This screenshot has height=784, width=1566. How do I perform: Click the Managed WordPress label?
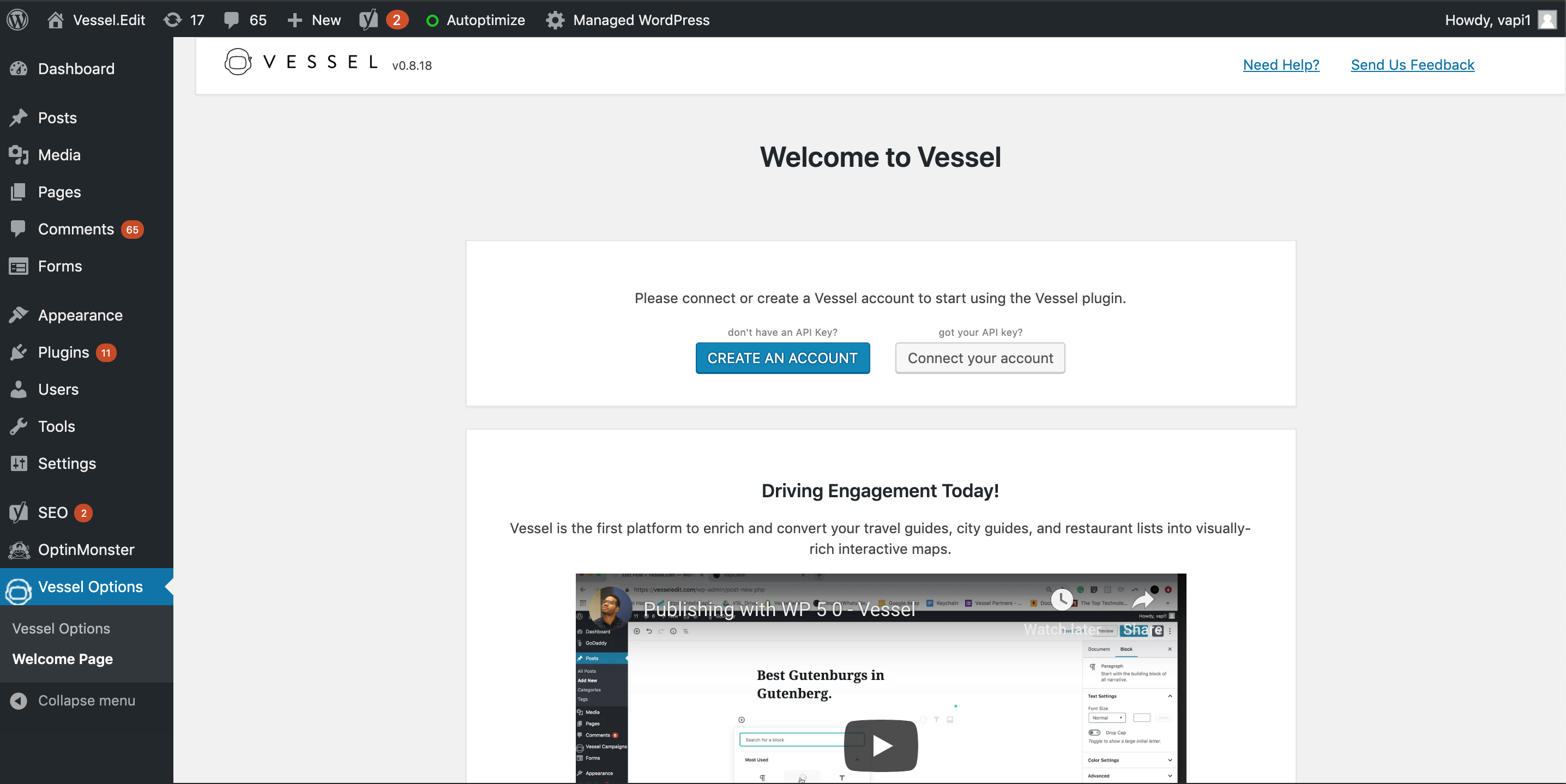coord(641,20)
